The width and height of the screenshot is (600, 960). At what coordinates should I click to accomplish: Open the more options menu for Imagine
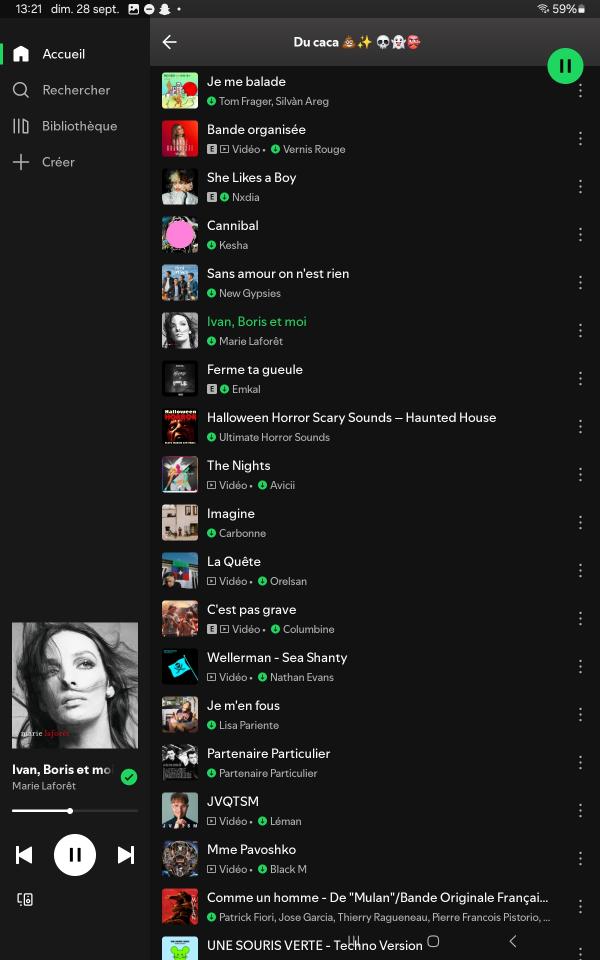pyautogui.click(x=580, y=522)
